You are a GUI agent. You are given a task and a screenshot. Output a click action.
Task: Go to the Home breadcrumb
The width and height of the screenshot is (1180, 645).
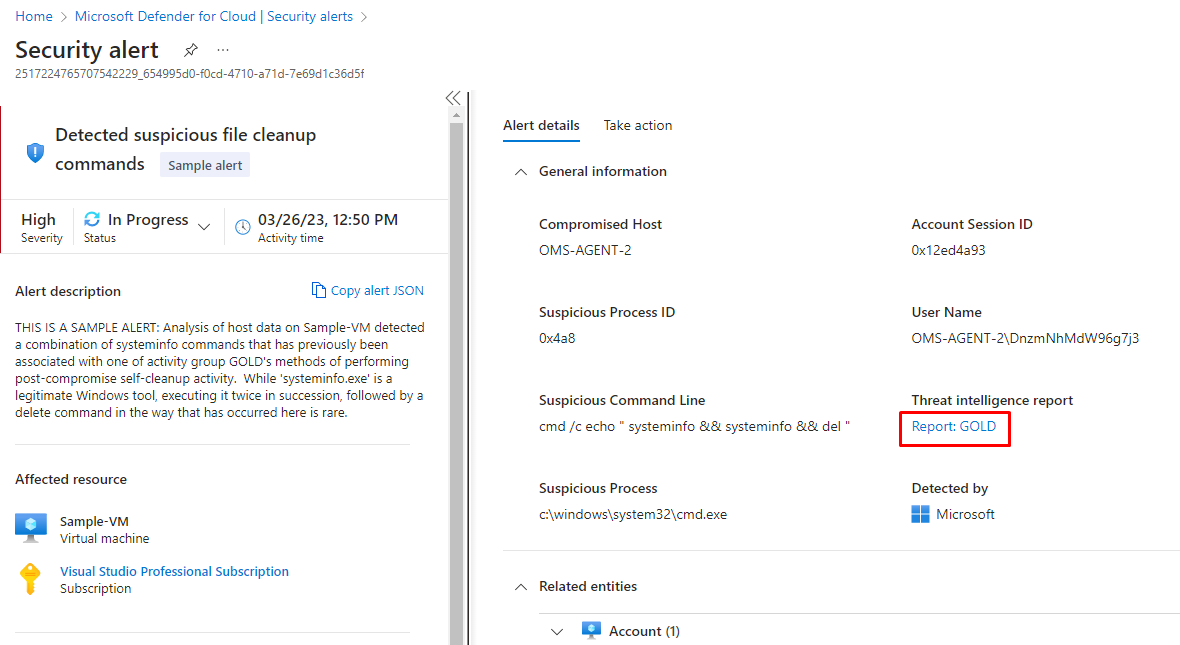pyautogui.click(x=34, y=16)
